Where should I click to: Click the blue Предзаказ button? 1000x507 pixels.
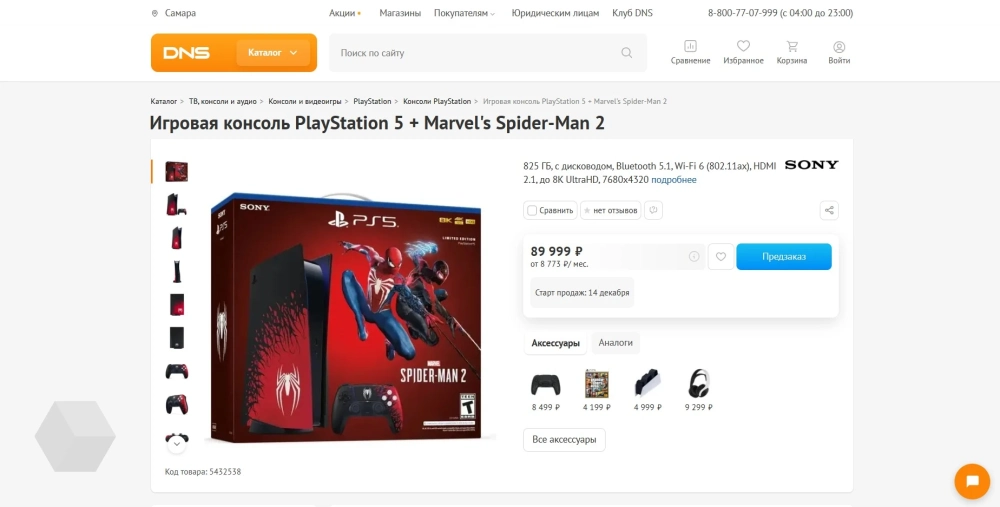(x=784, y=256)
